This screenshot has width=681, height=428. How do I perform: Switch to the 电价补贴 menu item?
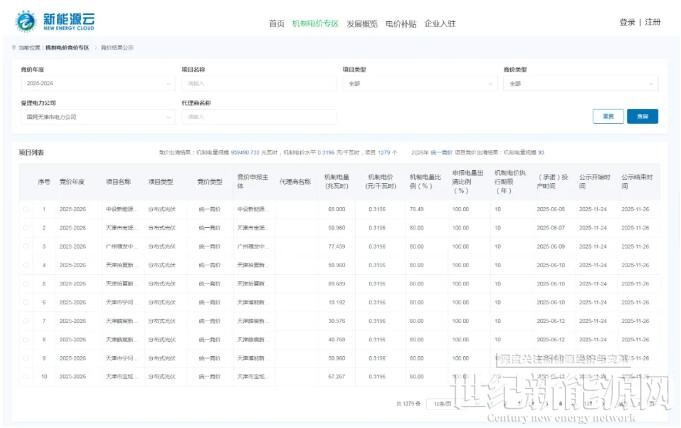[401, 22]
